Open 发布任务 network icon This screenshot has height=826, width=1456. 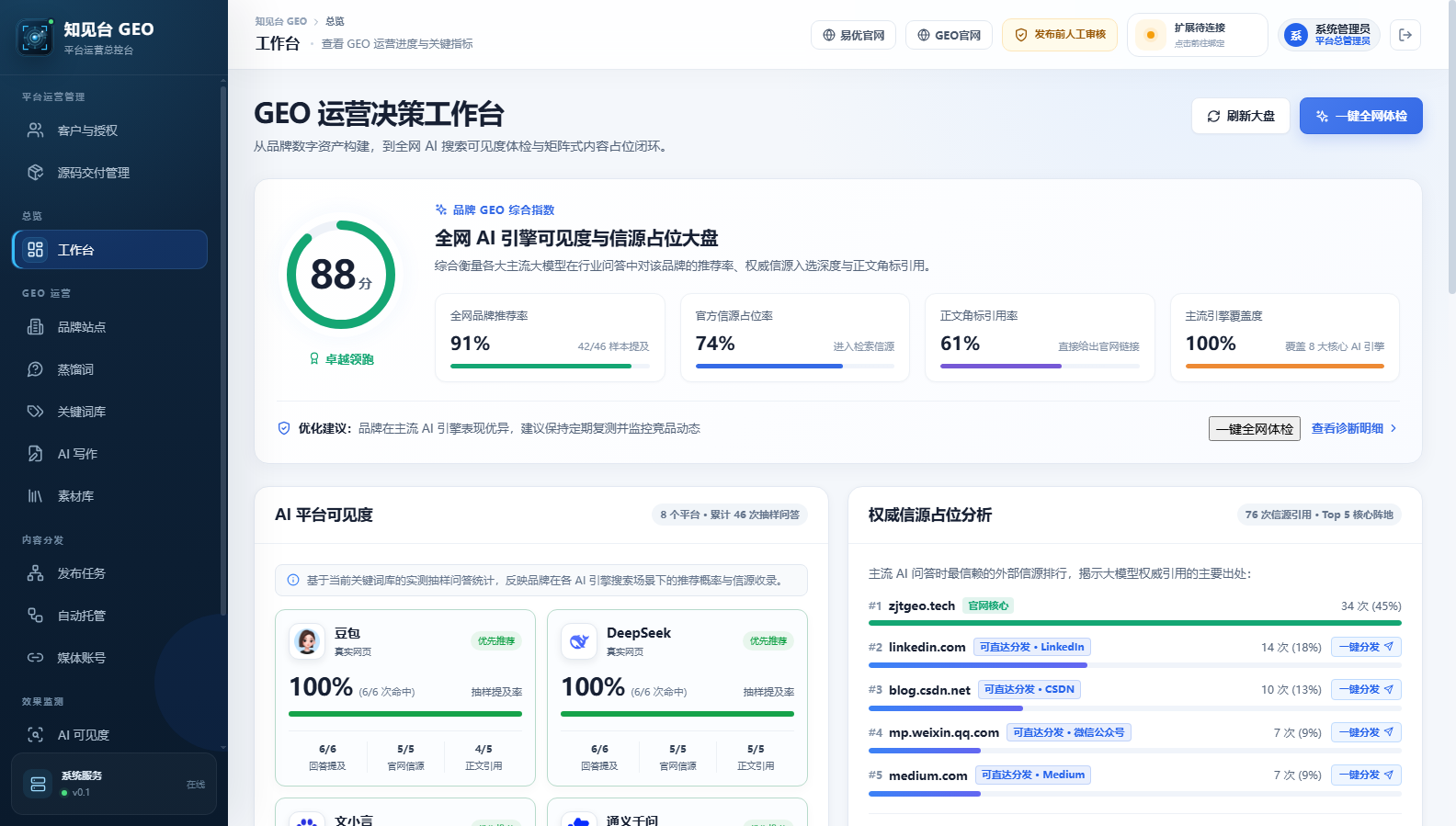[x=35, y=573]
